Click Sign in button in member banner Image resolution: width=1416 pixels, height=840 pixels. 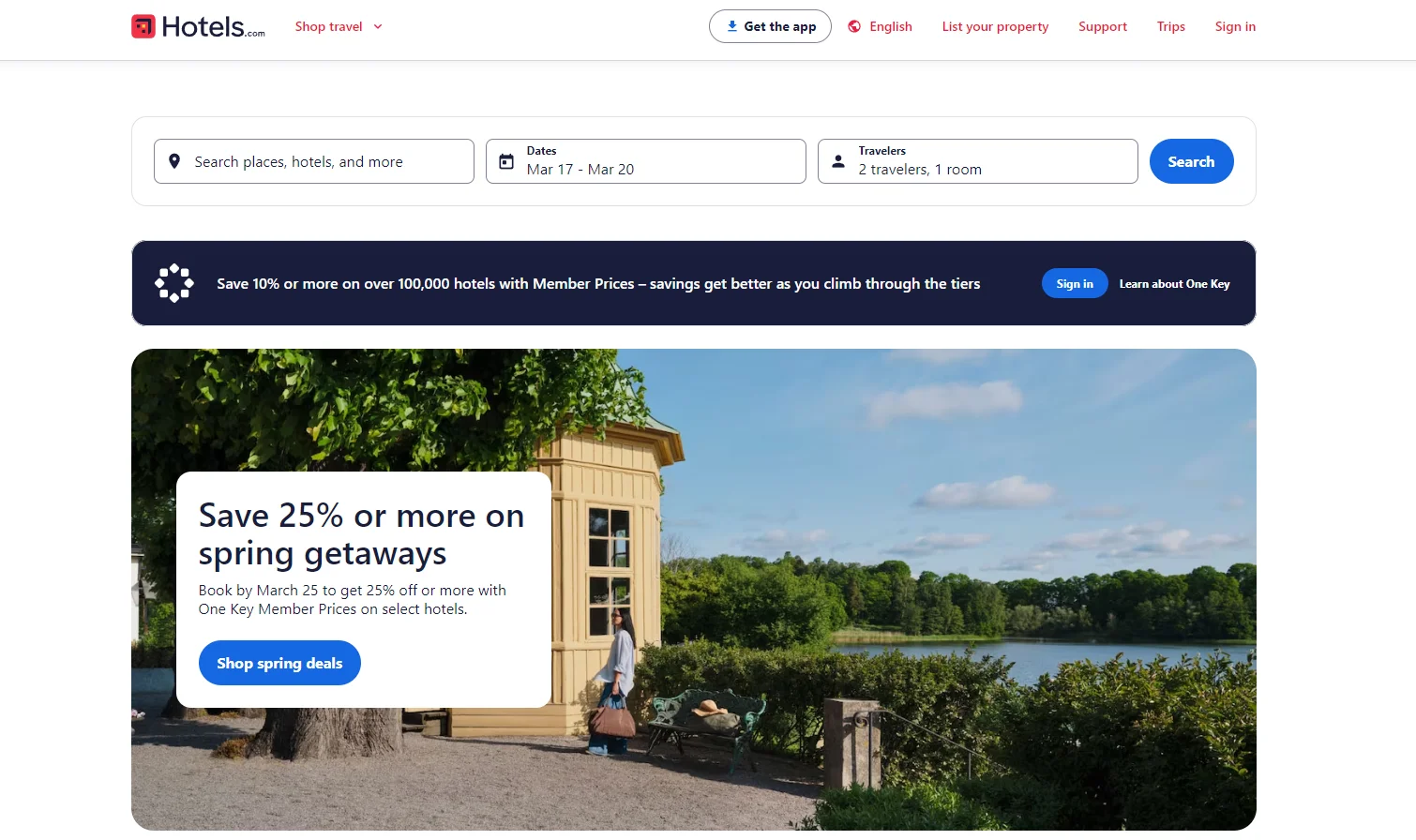click(1075, 283)
